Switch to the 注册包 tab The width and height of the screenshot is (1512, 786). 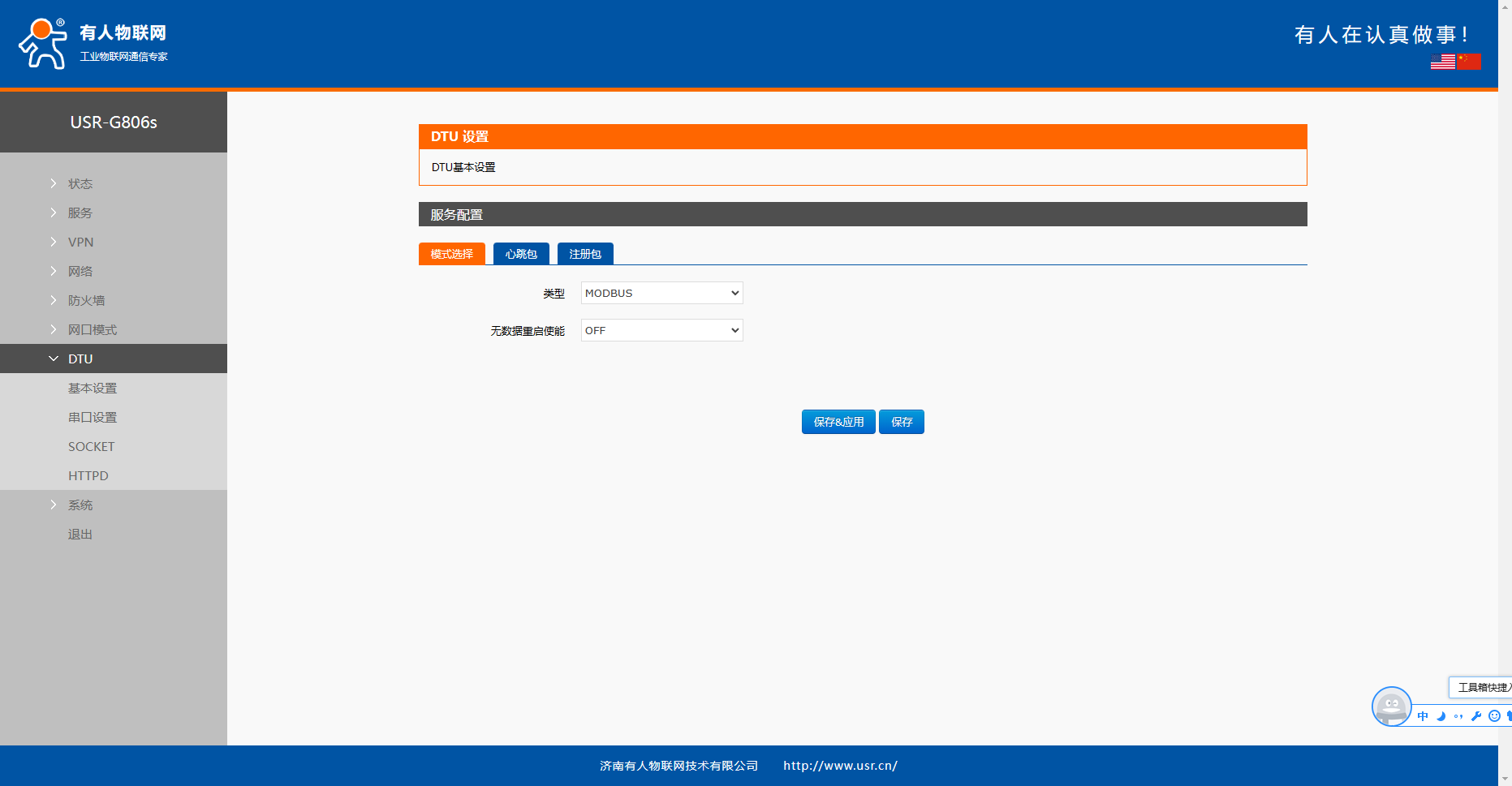pos(585,254)
